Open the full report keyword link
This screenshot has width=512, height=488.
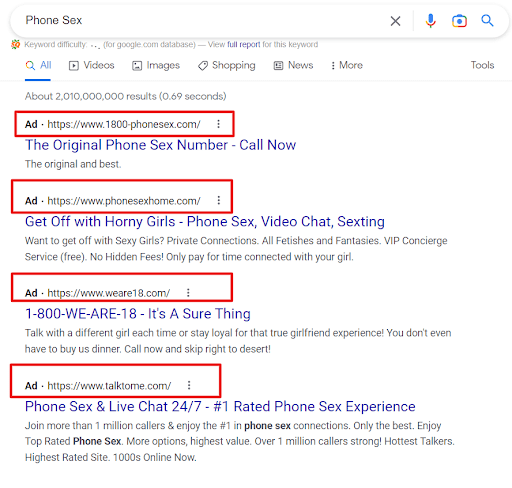click(x=243, y=44)
